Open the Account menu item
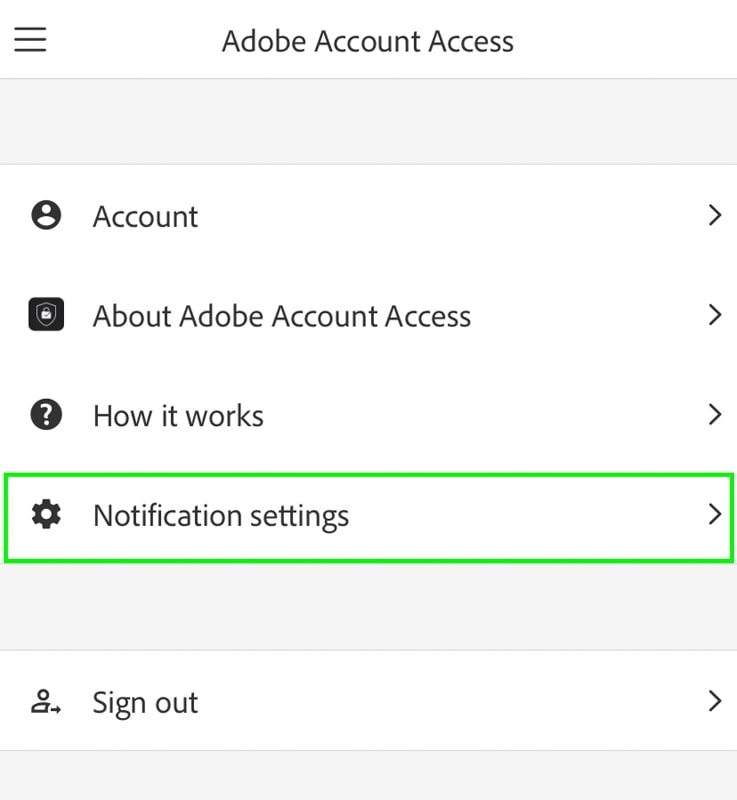Screen dimensions: 737x800 pos(145,216)
